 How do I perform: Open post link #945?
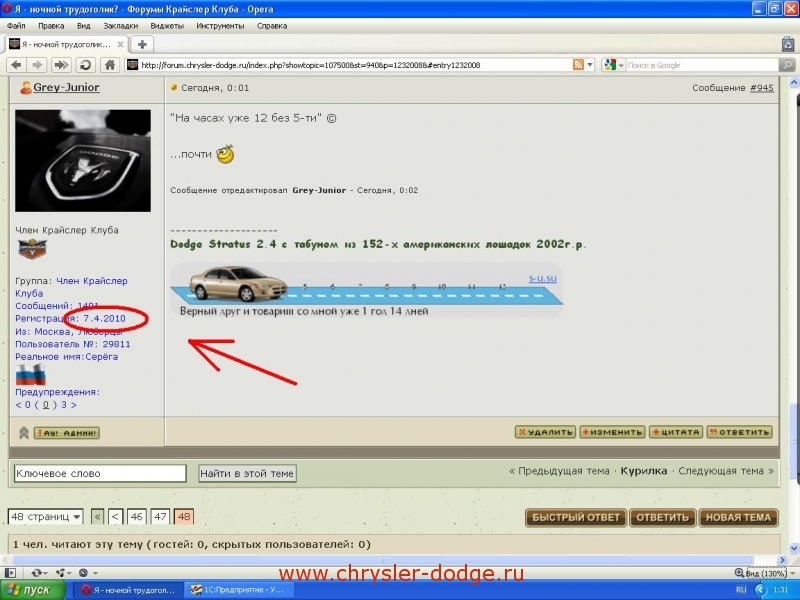coord(762,88)
